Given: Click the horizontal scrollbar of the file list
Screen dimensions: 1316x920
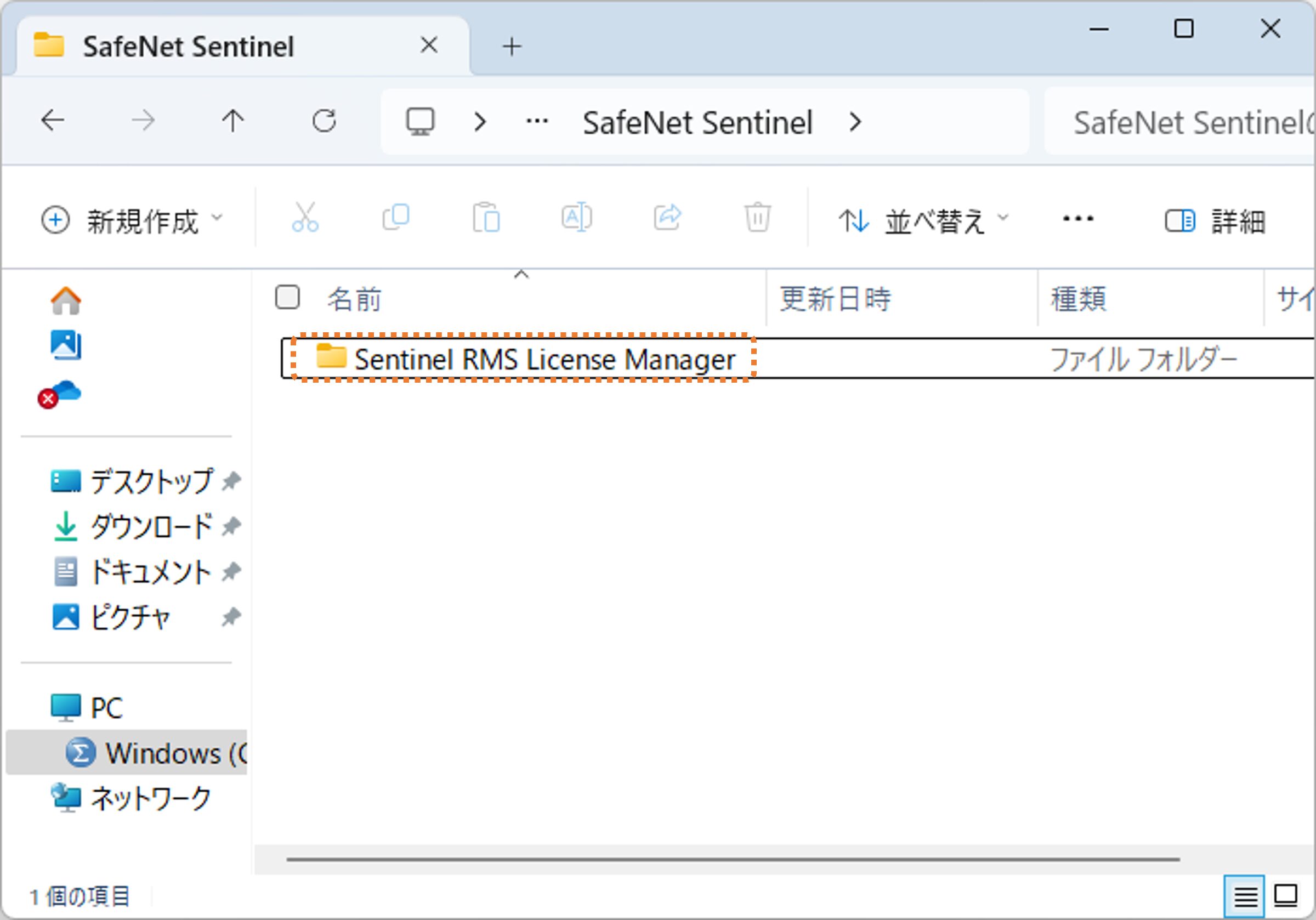Looking at the screenshot, I should (x=733, y=860).
